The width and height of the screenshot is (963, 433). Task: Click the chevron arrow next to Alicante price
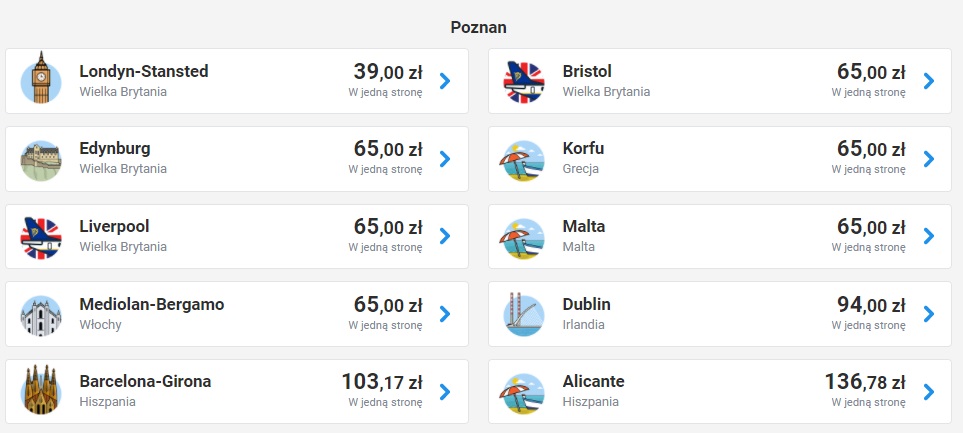[928, 391]
